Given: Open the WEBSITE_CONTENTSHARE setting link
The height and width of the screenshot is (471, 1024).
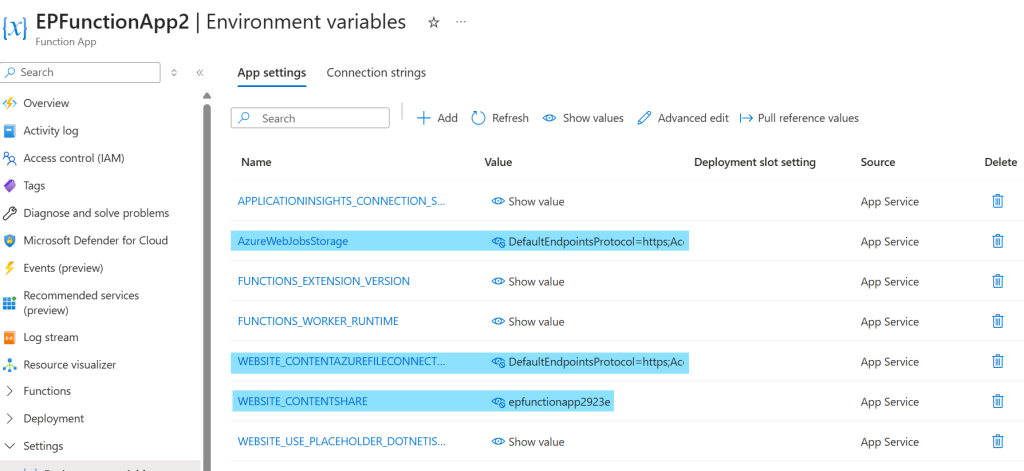Looking at the screenshot, I should [x=302, y=401].
